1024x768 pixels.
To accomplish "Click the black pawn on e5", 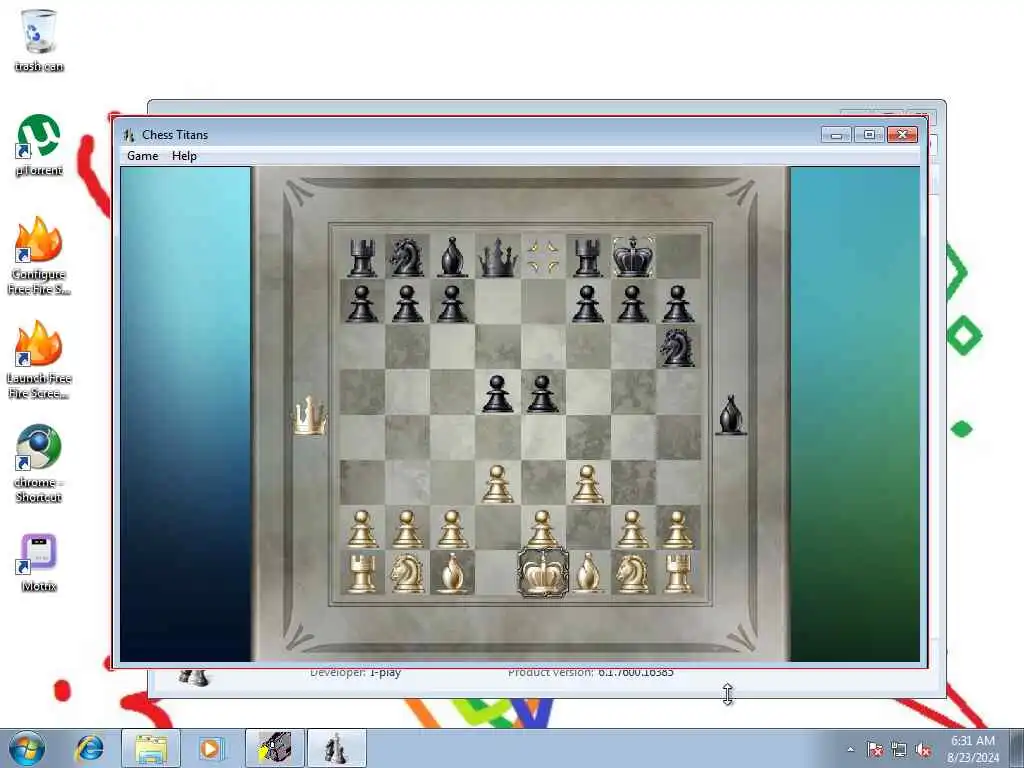I will point(542,393).
